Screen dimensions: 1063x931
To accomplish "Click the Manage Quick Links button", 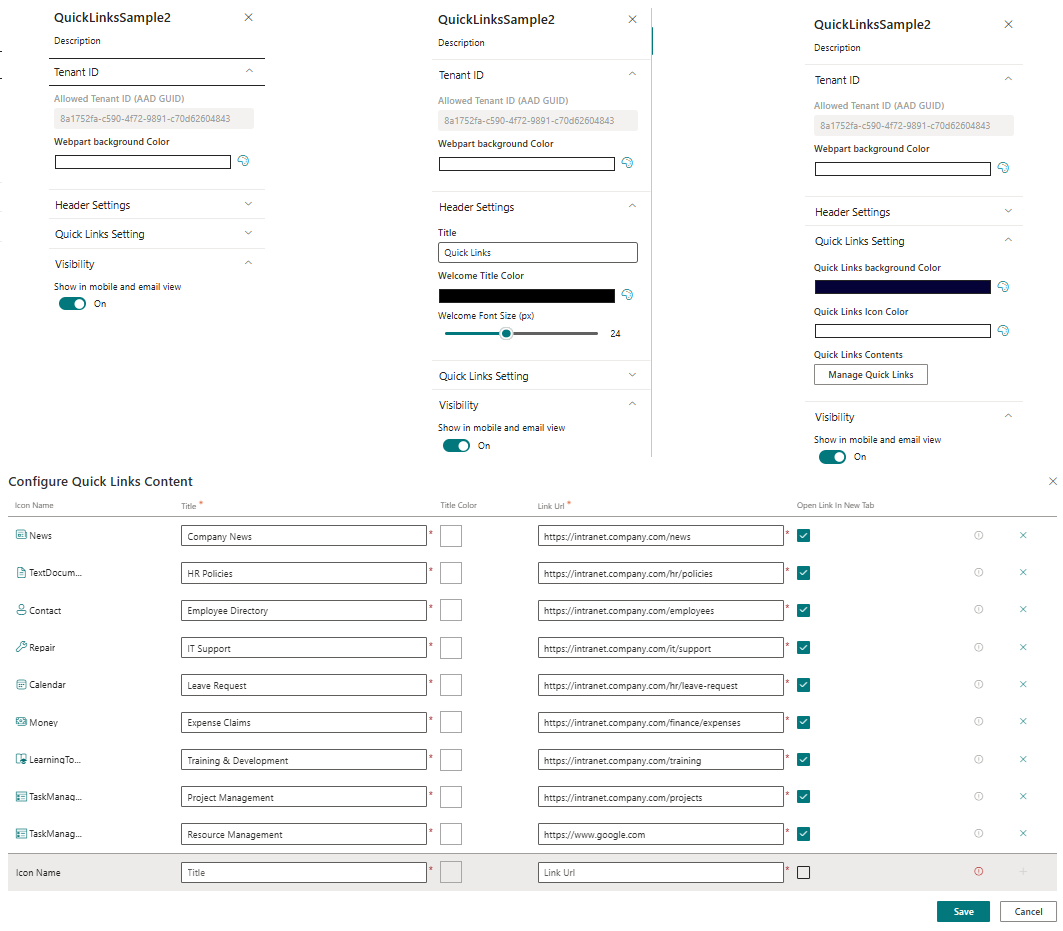I will coord(870,374).
